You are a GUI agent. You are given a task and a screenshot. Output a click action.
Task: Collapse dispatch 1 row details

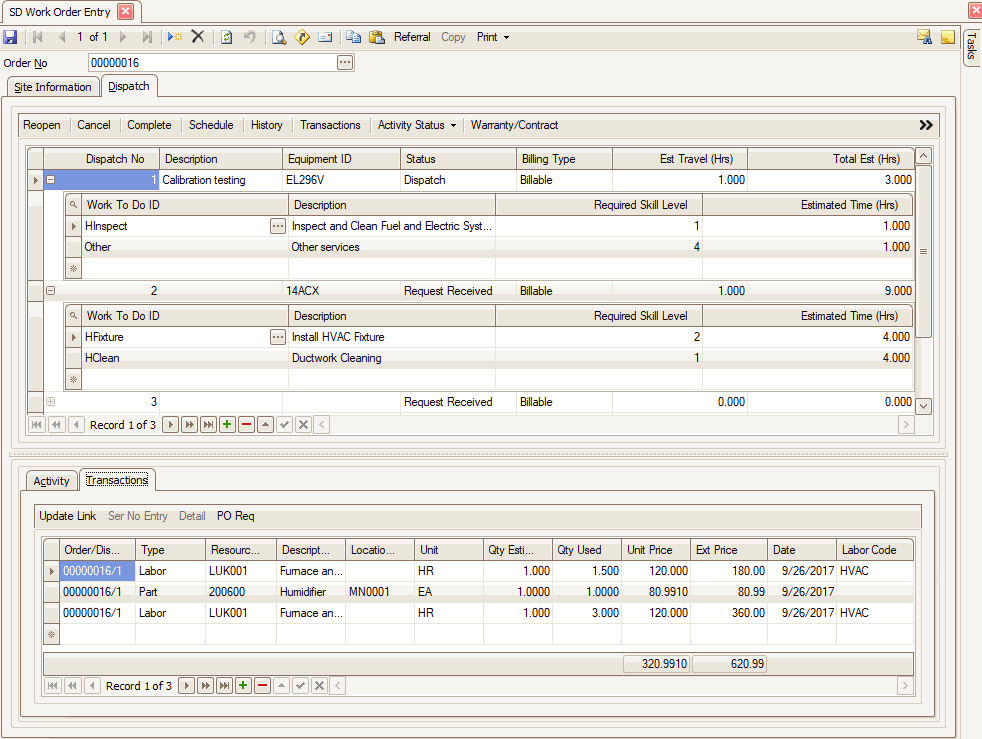50,181
